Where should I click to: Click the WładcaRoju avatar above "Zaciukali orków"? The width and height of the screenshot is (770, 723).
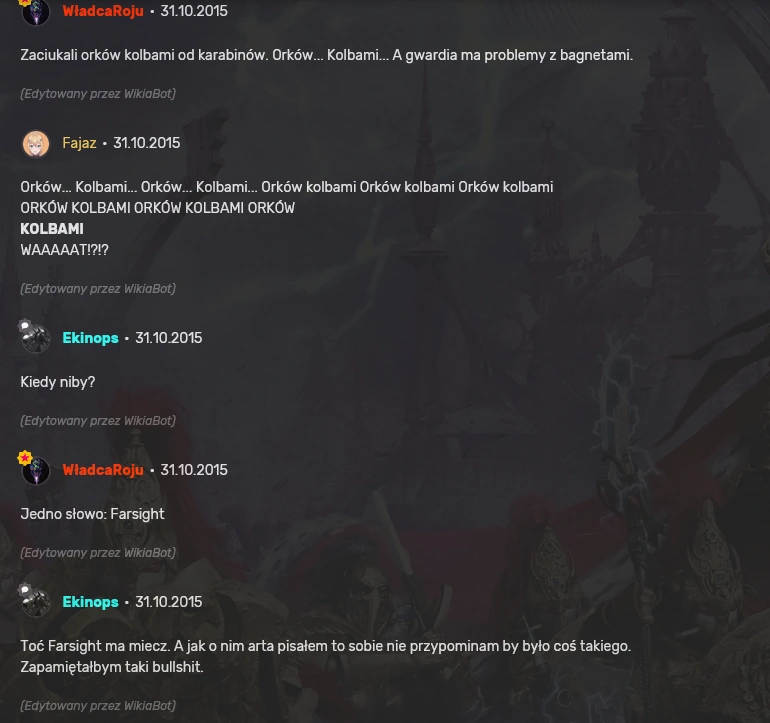pyautogui.click(x=36, y=12)
